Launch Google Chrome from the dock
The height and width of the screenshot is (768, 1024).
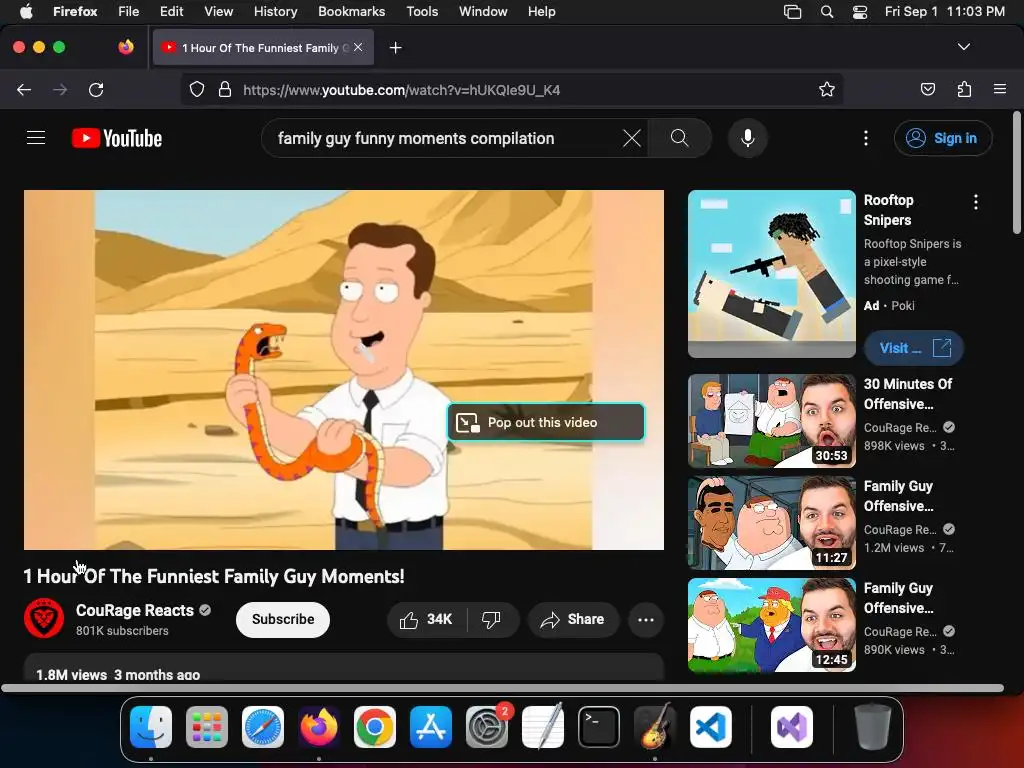[375, 727]
